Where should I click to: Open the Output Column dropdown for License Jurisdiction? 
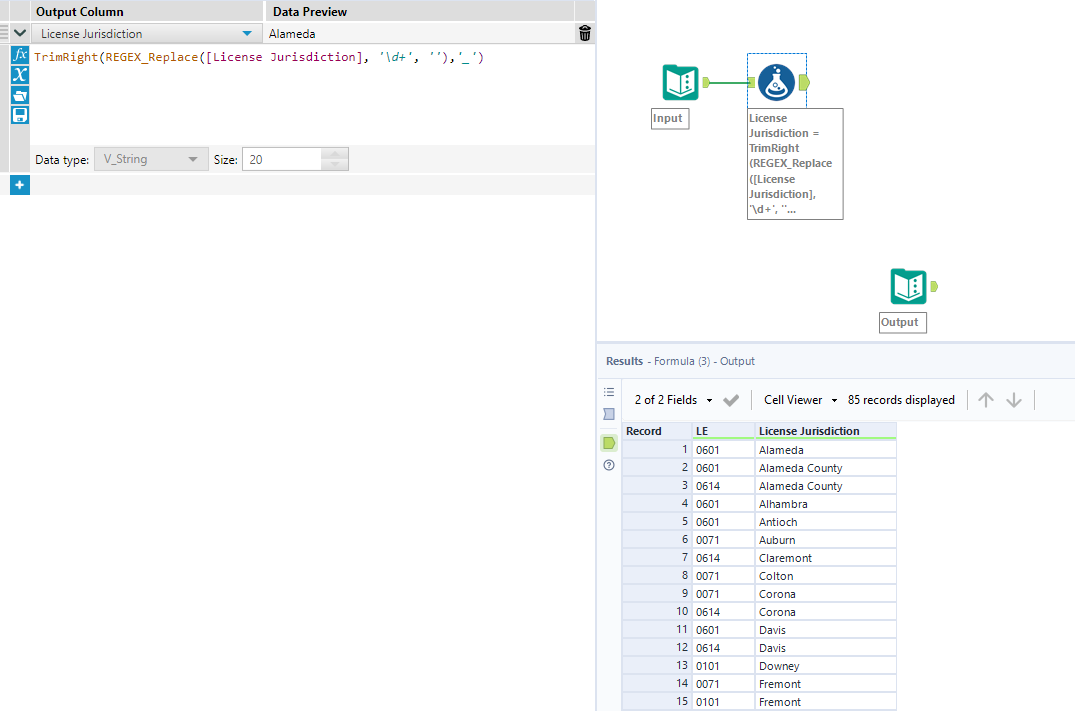point(247,34)
